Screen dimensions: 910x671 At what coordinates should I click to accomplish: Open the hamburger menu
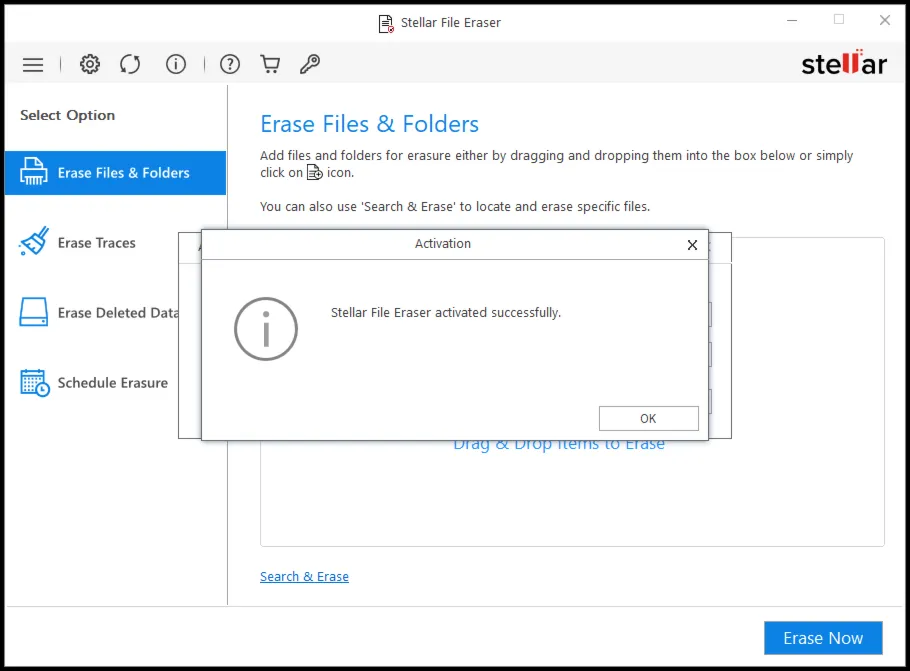click(33, 64)
